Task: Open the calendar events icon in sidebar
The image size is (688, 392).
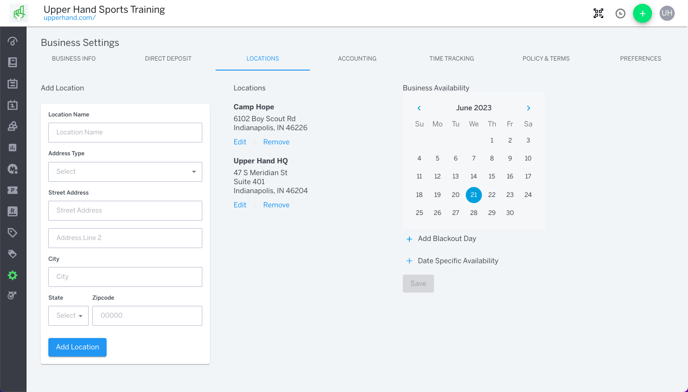Action: pyautogui.click(x=13, y=83)
